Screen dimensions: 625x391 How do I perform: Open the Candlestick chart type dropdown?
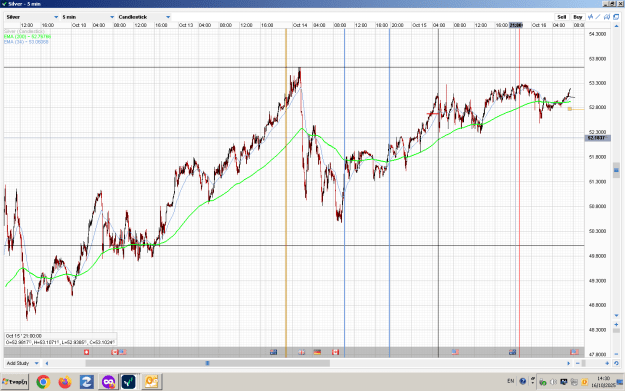pyautogui.click(x=144, y=17)
